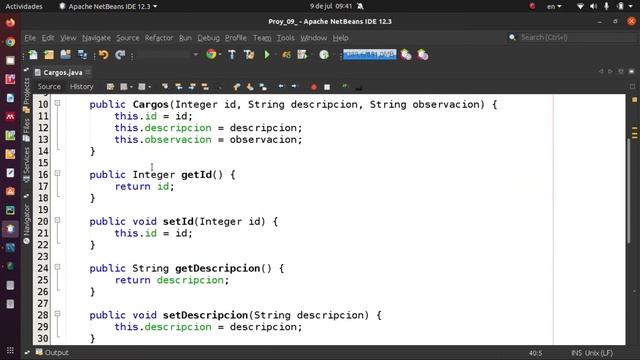Viewport: 640px width, 360px height.
Task: Open the Apache NetBeans IDE 12.3 app menu
Action: pos(109,6)
